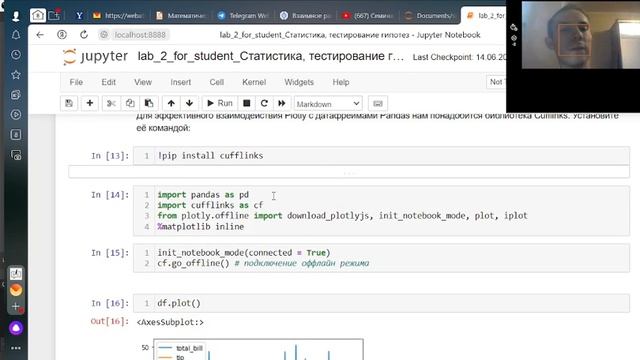Move selected cell up arrow
This screenshot has height=360, width=640.
pyautogui.click(x=171, y=103)
